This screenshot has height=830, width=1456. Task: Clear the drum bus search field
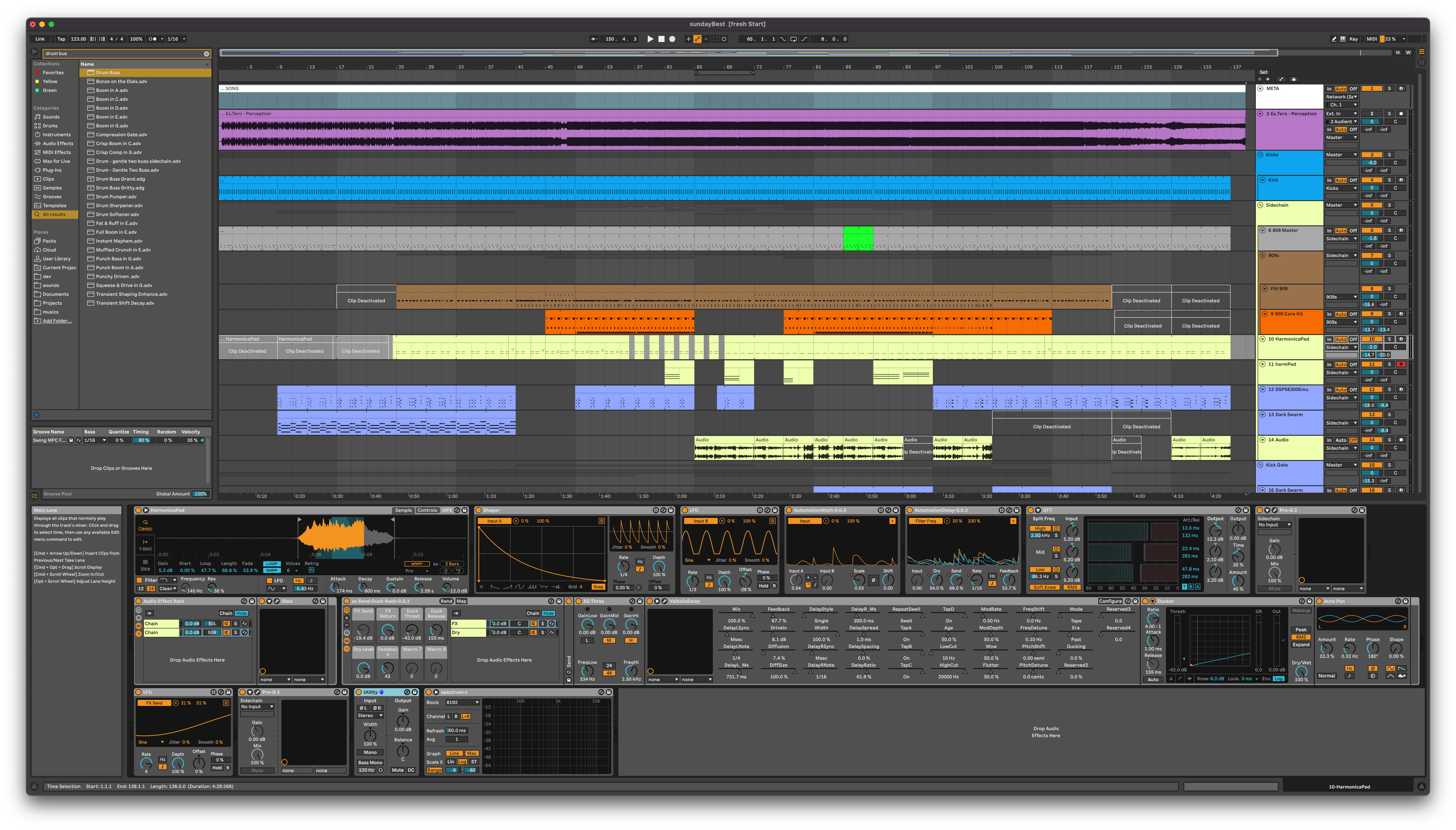click(x=206, y=54)
